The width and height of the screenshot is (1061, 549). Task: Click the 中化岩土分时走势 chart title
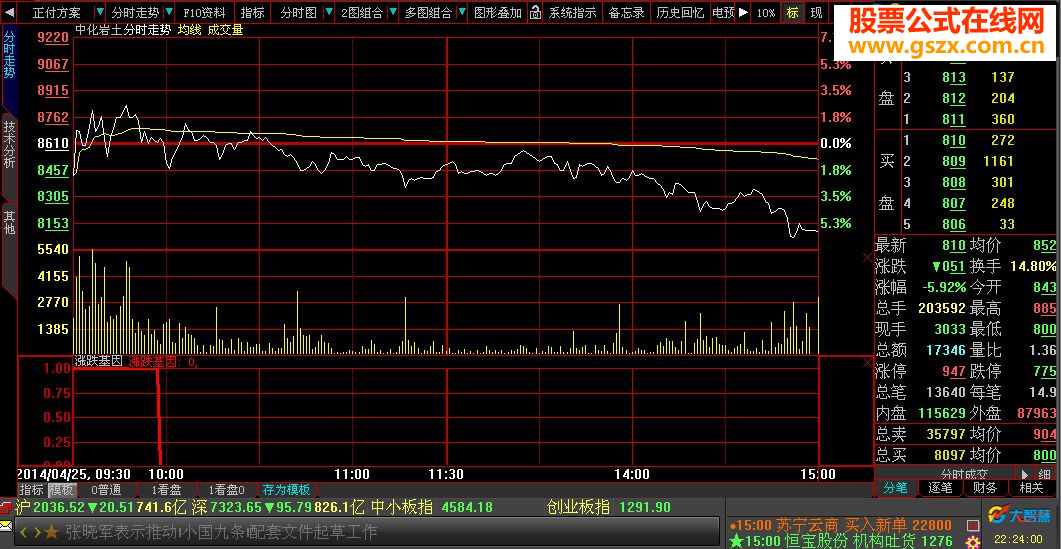pyautogui.click(x=123, y=30)
